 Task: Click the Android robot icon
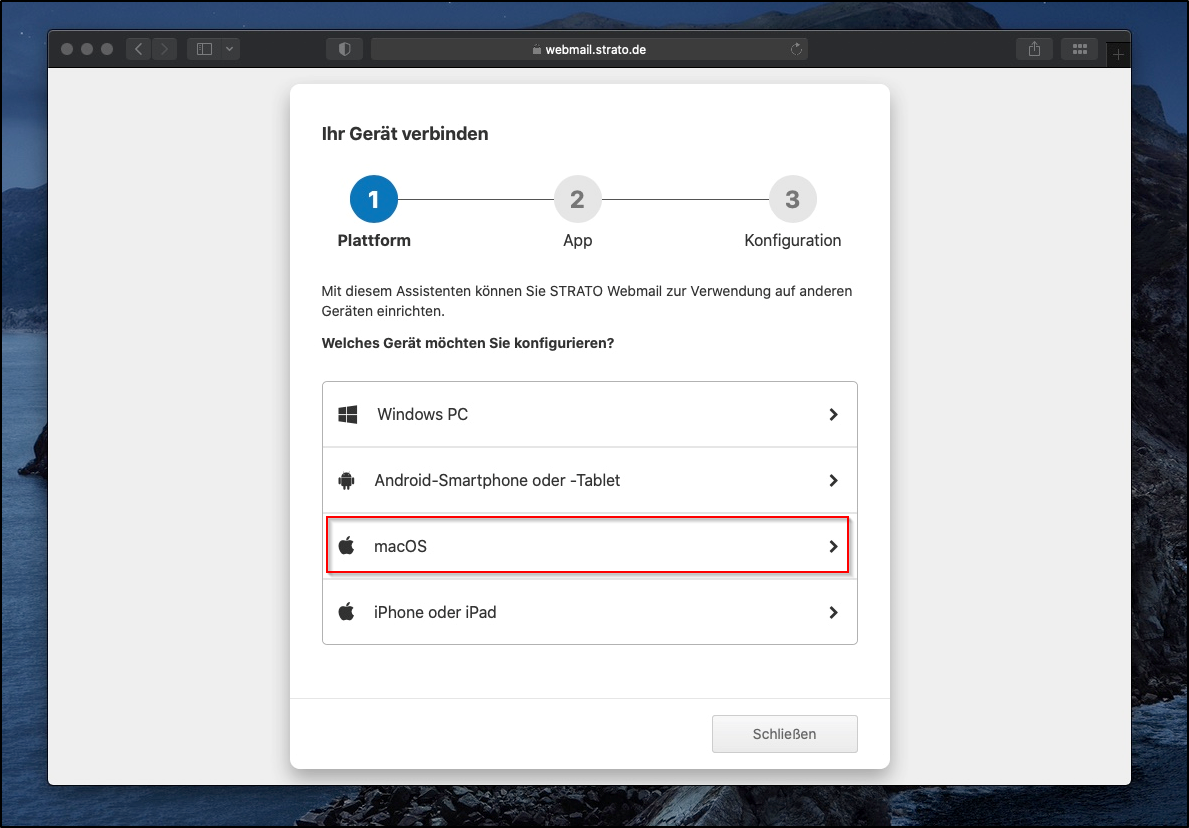pos(347,480)
